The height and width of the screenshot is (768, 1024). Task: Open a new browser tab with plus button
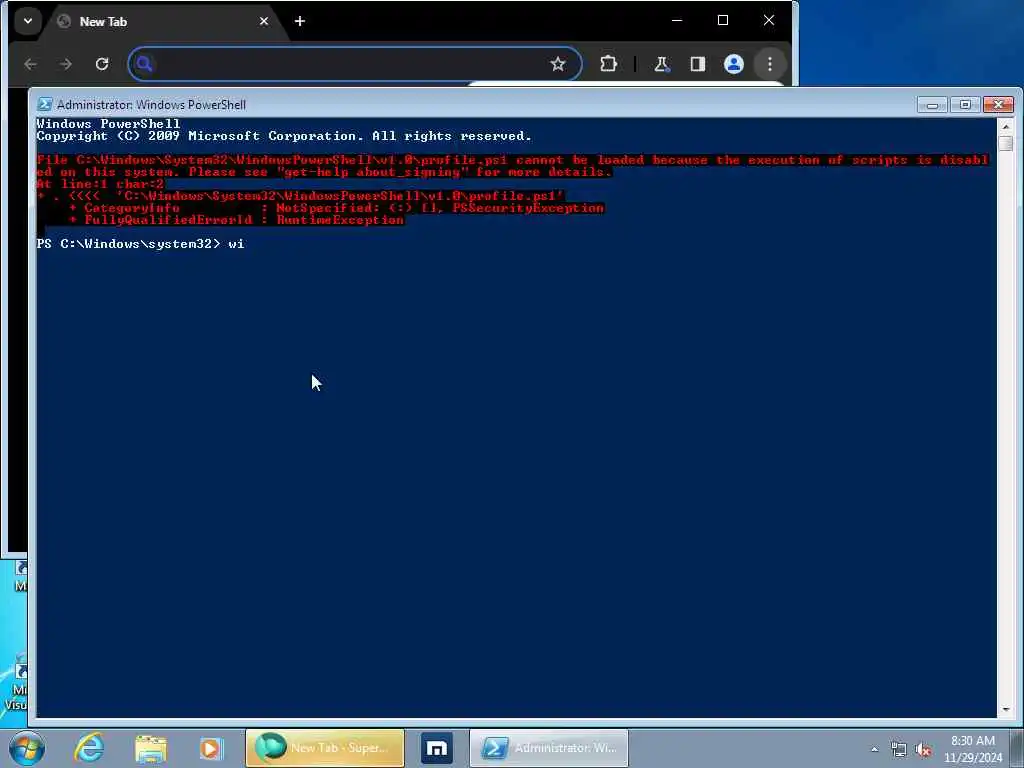click(300, 21)
